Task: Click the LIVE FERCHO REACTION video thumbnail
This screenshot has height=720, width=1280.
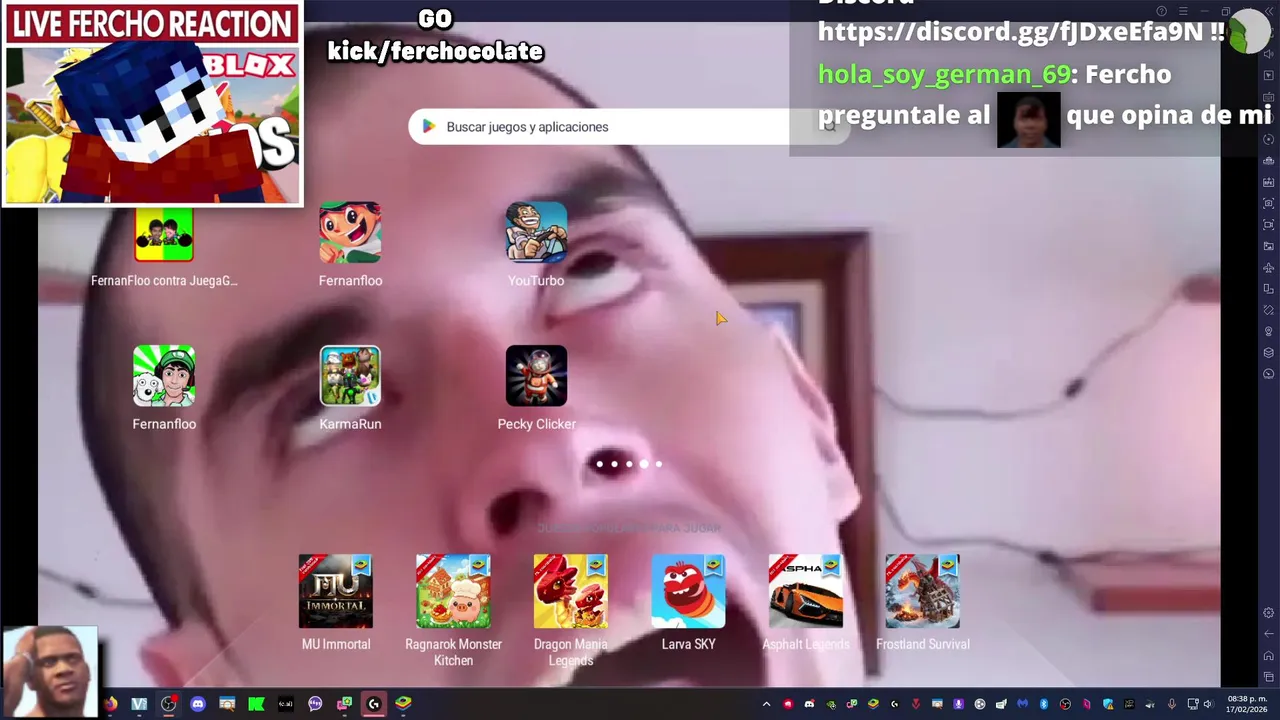Action: (x=152, y=103)
